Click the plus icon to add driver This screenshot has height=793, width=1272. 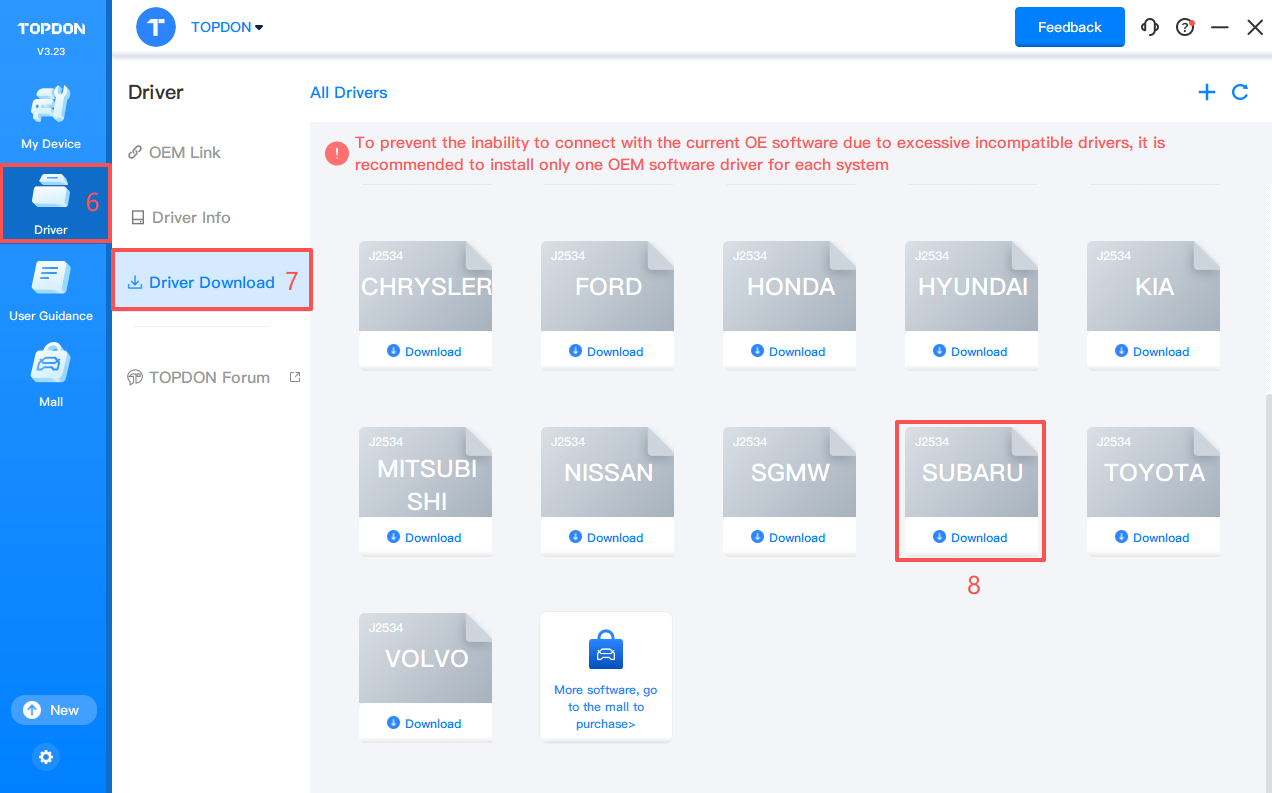pyautogui.click(x=1207, y=92)
